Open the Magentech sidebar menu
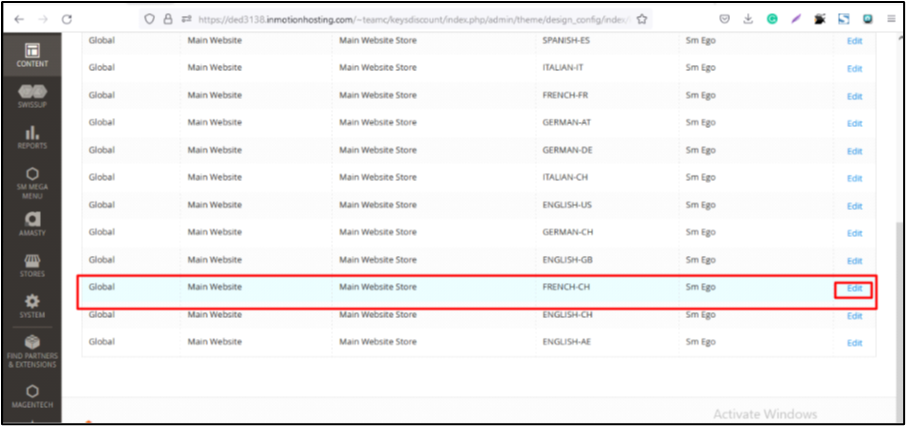This screenshot has height=426, width=906. pos(32,395)
